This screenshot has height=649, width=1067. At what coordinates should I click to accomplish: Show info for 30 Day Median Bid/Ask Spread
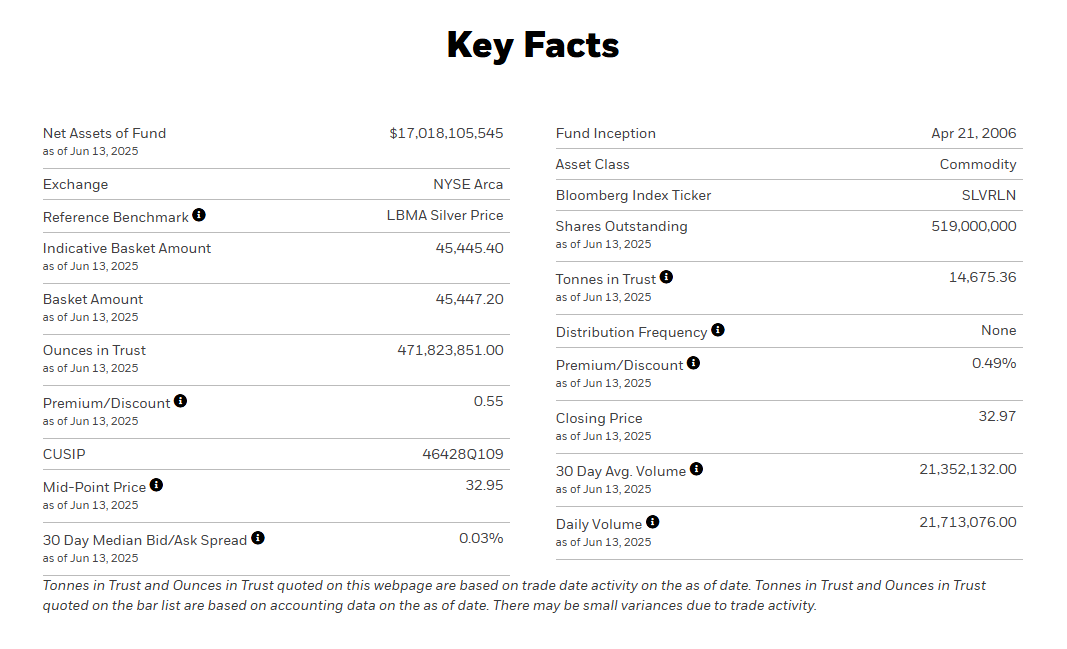tap(258, 538)
